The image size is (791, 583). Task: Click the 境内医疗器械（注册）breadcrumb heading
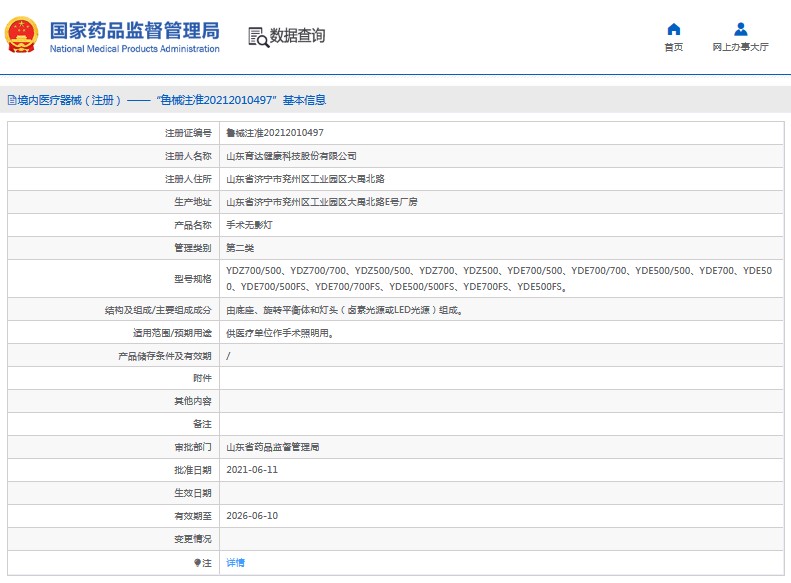pyautogui.click(x=70, y=100)
